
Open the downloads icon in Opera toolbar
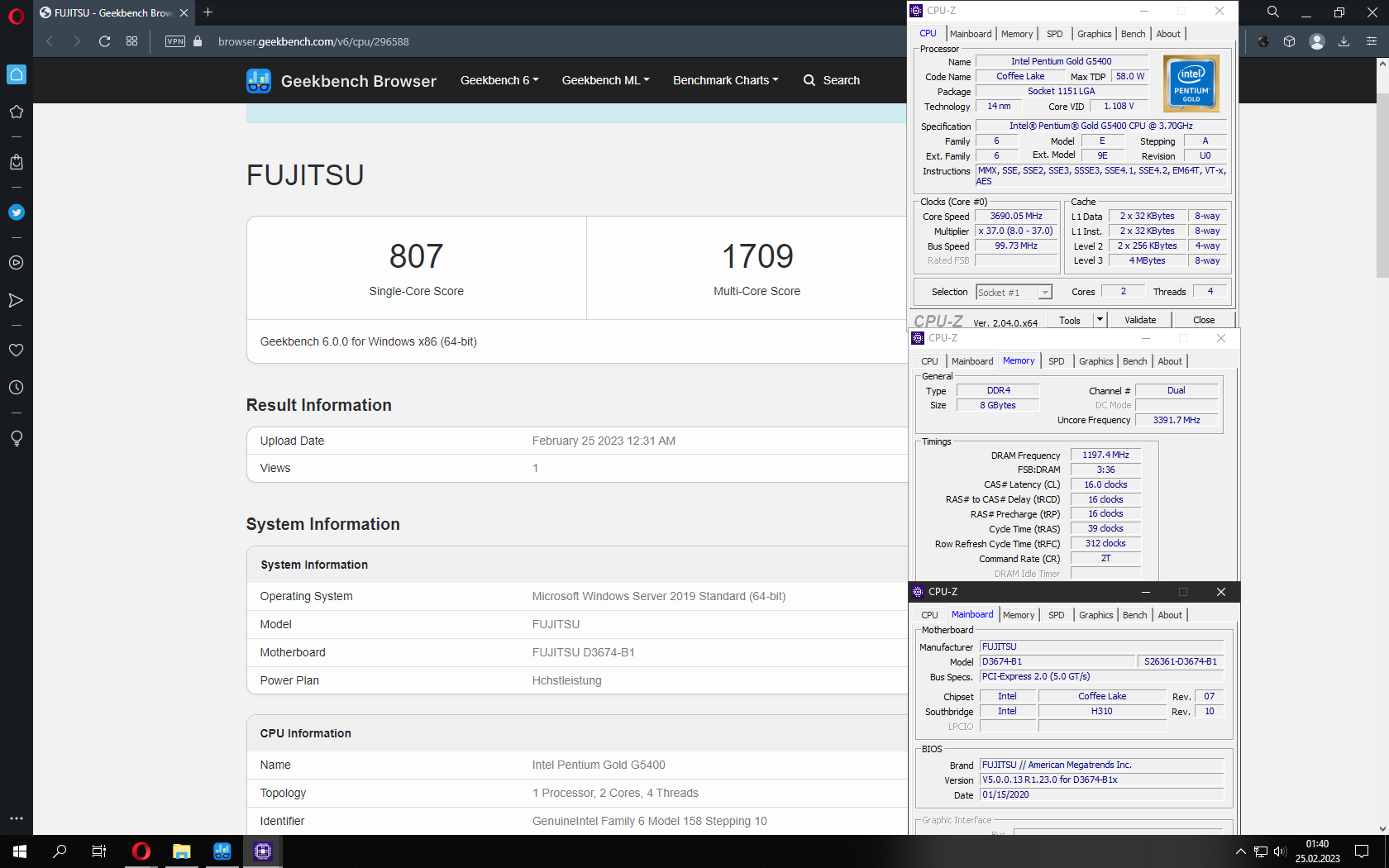coord(1344,41)
